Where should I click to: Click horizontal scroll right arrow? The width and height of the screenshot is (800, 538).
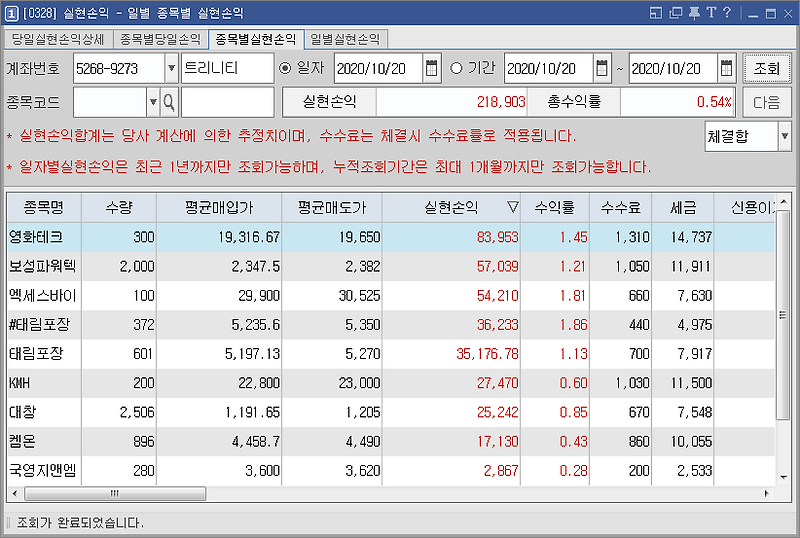766,494
